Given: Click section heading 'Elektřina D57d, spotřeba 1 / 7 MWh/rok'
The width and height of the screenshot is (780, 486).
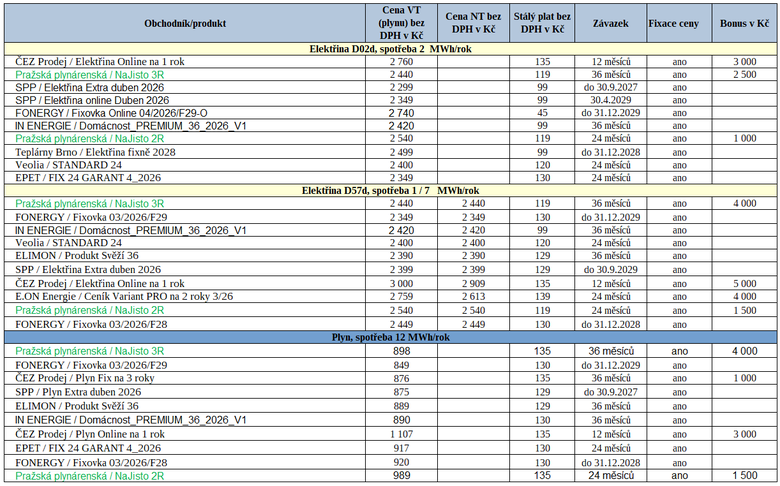Looking at the screenshot, I should [x=390, y=191].
